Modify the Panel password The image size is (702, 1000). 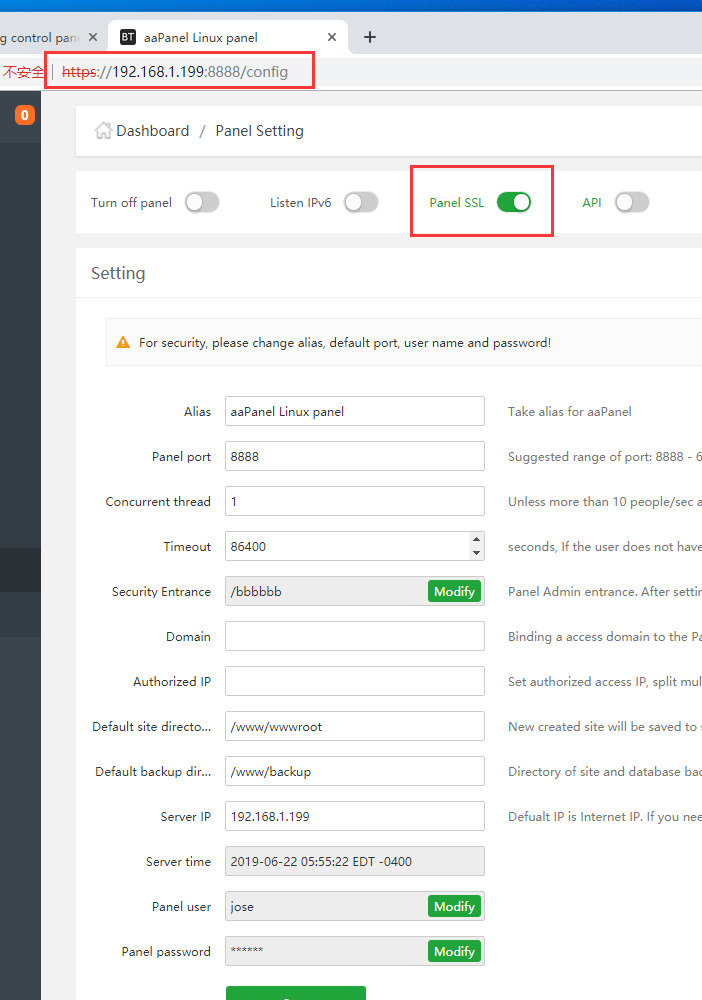[x=454, y=952]
